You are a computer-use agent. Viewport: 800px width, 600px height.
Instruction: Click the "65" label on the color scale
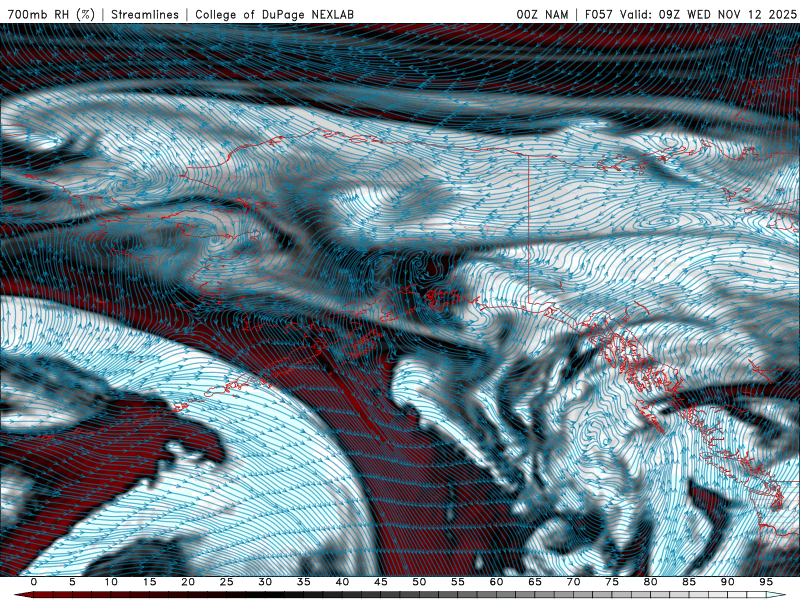(535, 582)
